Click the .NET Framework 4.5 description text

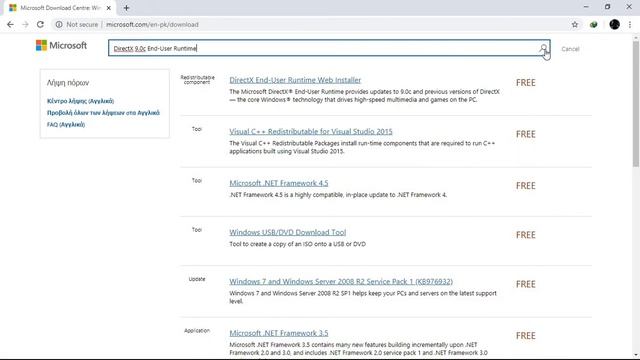pyautogui.click(x=338, y=195)
